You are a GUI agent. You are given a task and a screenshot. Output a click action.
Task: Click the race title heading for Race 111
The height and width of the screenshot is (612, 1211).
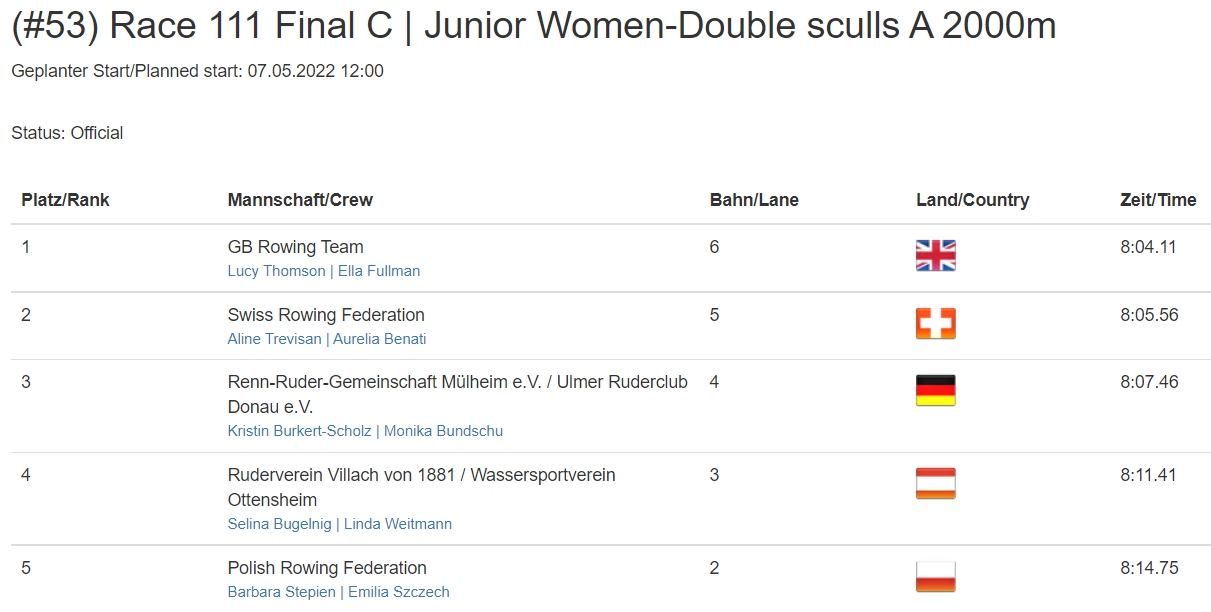(x=534, y=26)
